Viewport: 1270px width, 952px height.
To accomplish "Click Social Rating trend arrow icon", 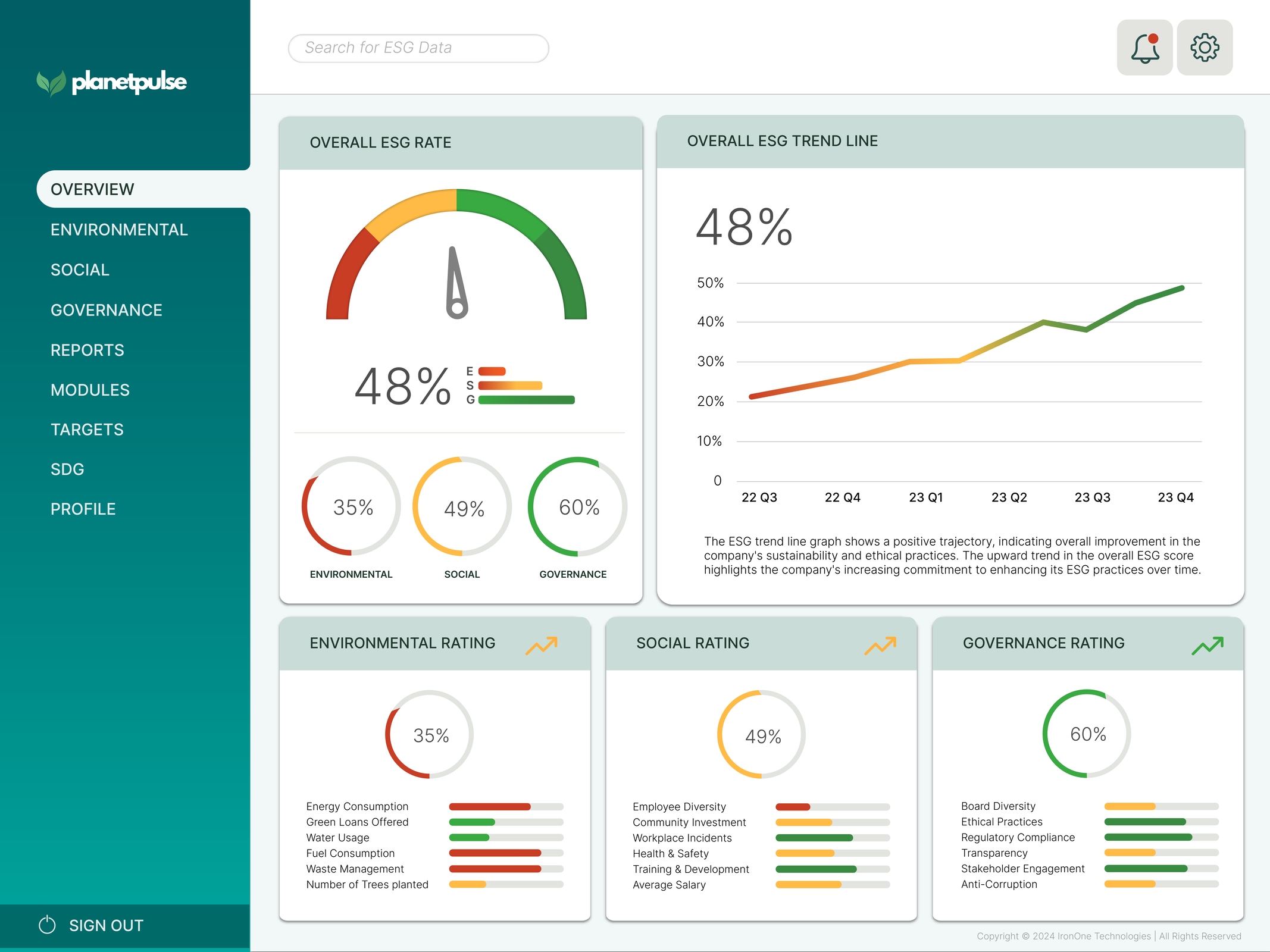I will (x=880, y=645).
